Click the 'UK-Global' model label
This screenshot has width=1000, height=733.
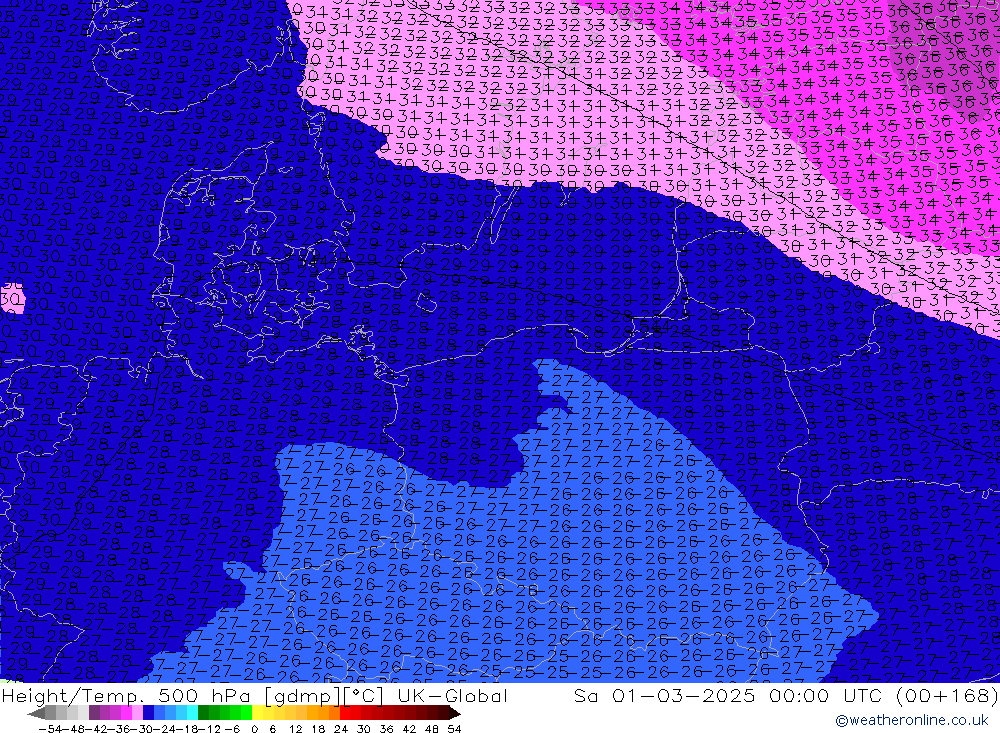tap(452, 695)
